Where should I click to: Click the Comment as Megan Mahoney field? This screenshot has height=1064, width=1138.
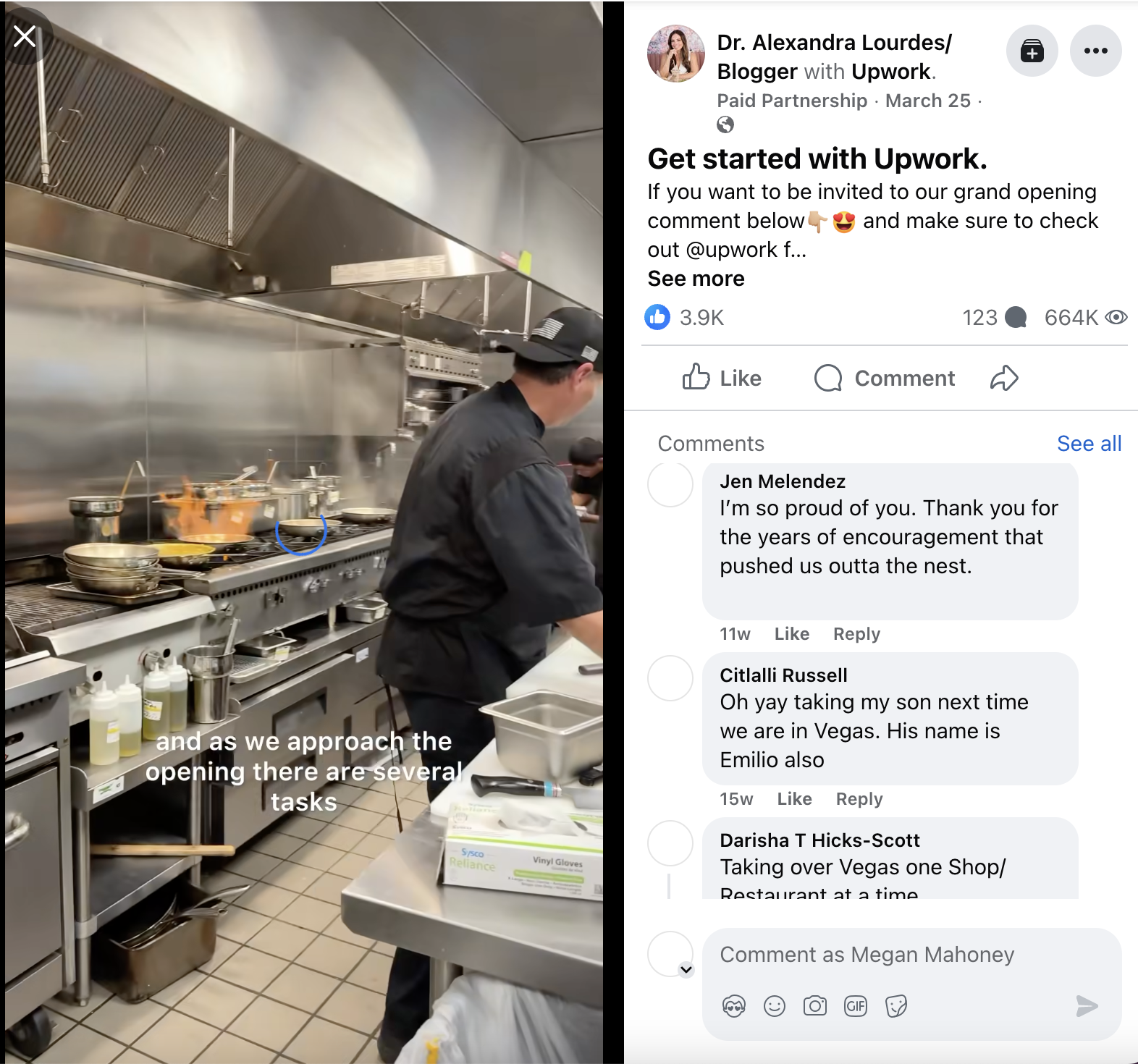[x=911, y=955]
